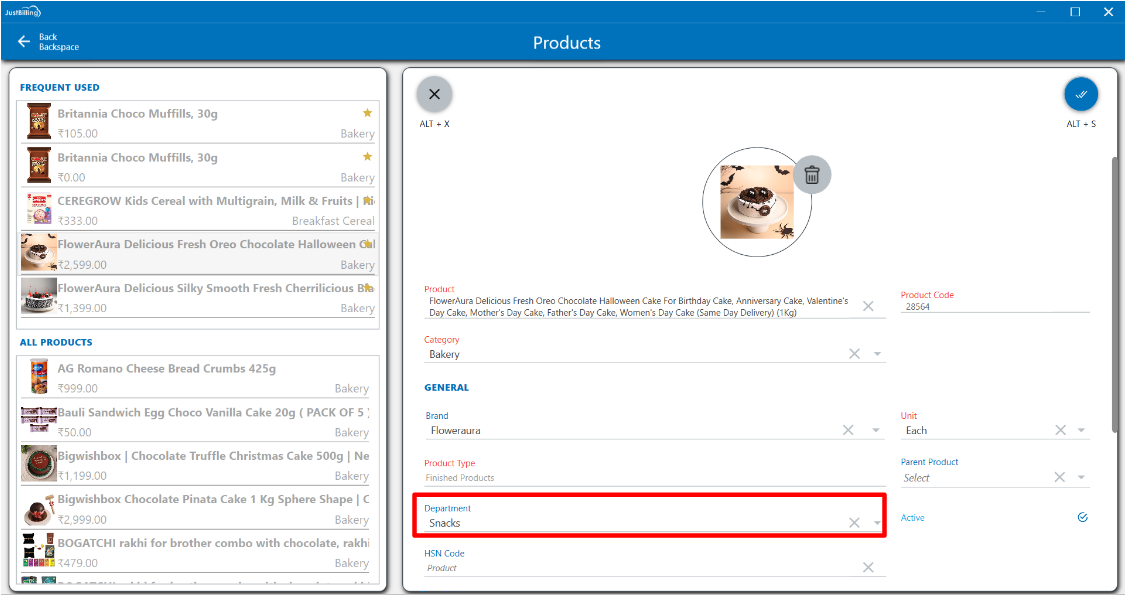The width and height of the screenshot is (1125, 596).
Task: Clear the Brand field value
Action: click(848, 430)
